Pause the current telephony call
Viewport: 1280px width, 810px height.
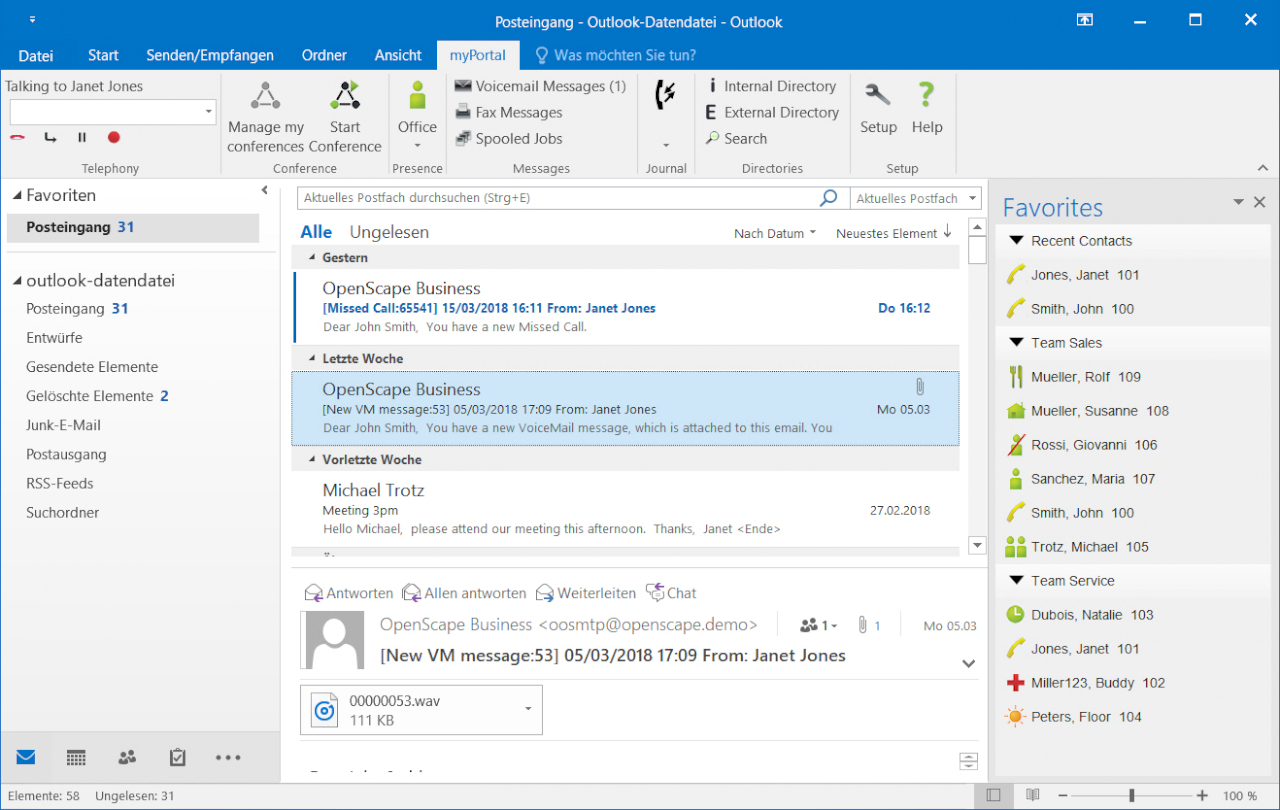(x=81, y=137)
